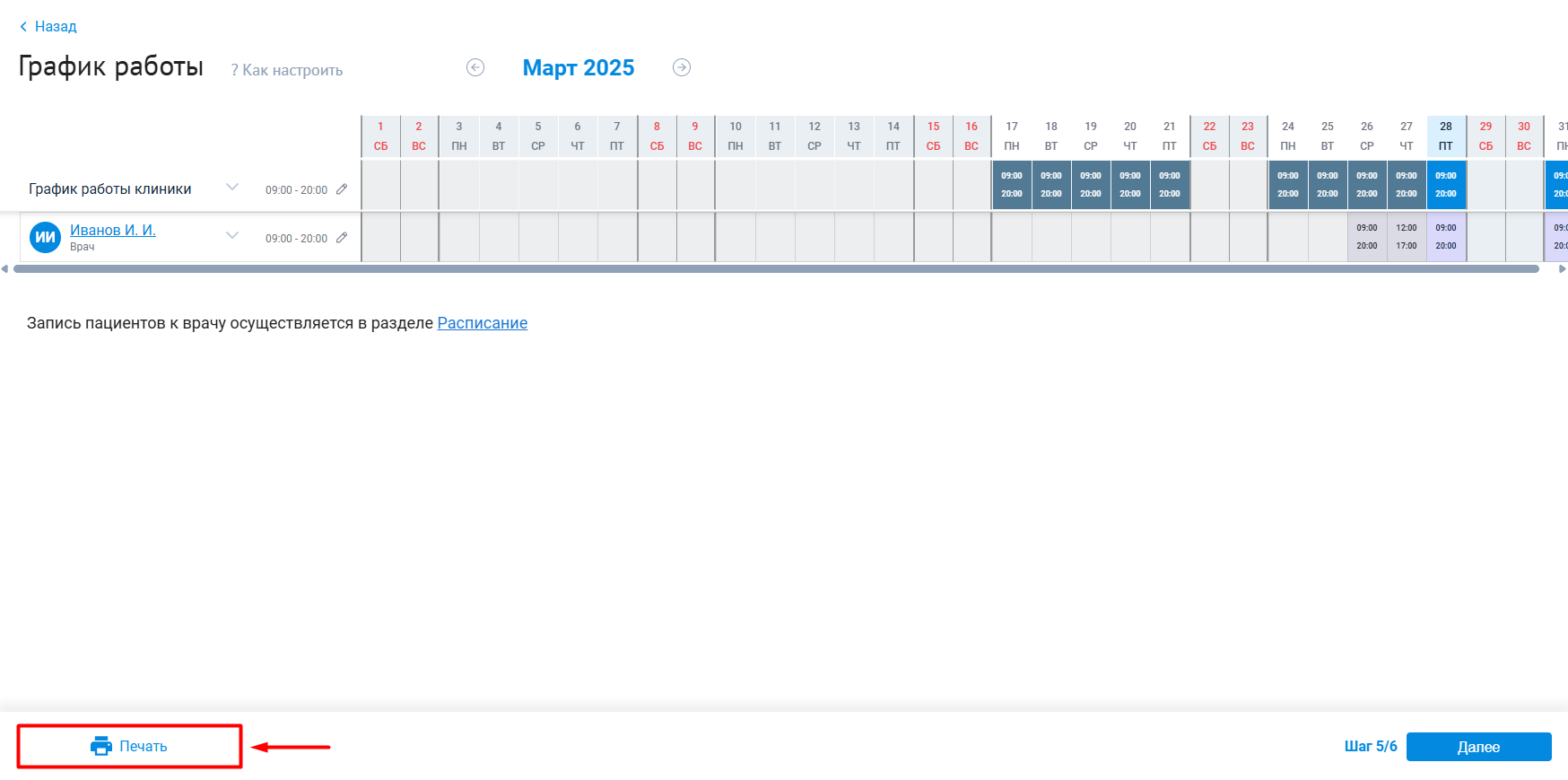Image resolution: width=1568 pixels, height=780 pixels.
Task: Click the horizontal schedule scrollbar
Action: (x=776, y=268)
